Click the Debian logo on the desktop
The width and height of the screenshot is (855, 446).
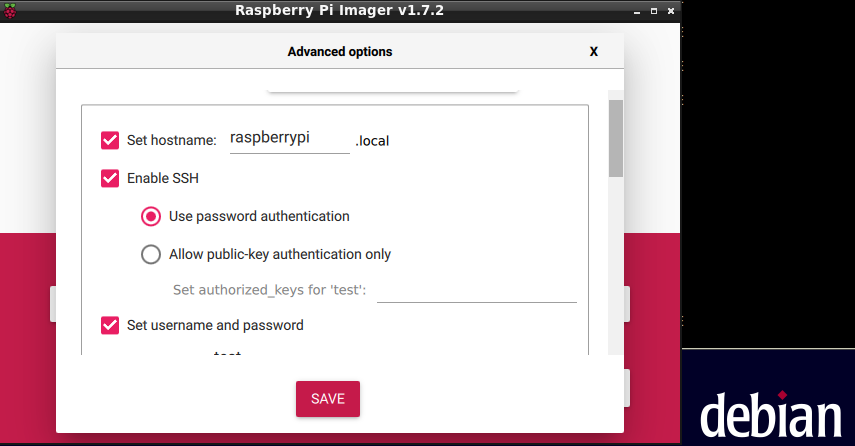click(x=769, y=415)
